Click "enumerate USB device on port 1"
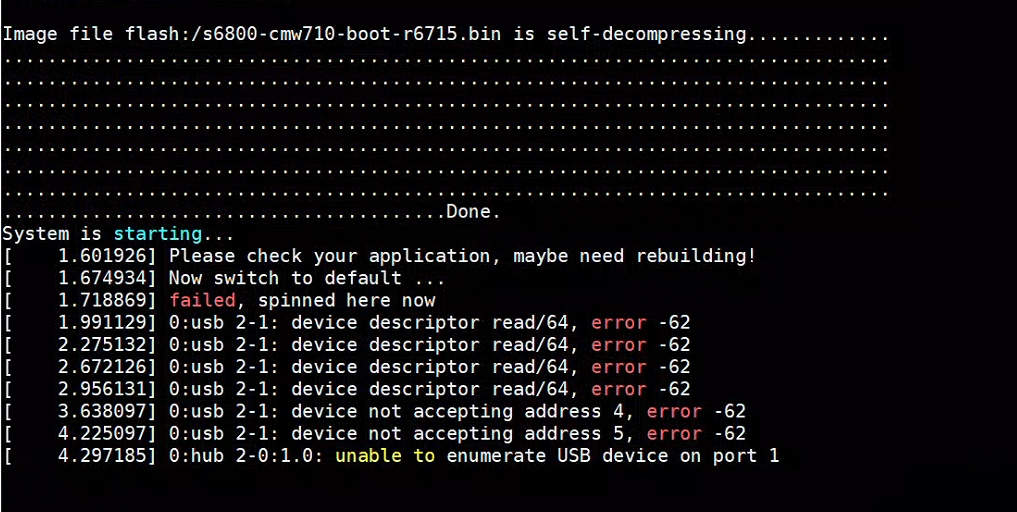 click(613, 456)
